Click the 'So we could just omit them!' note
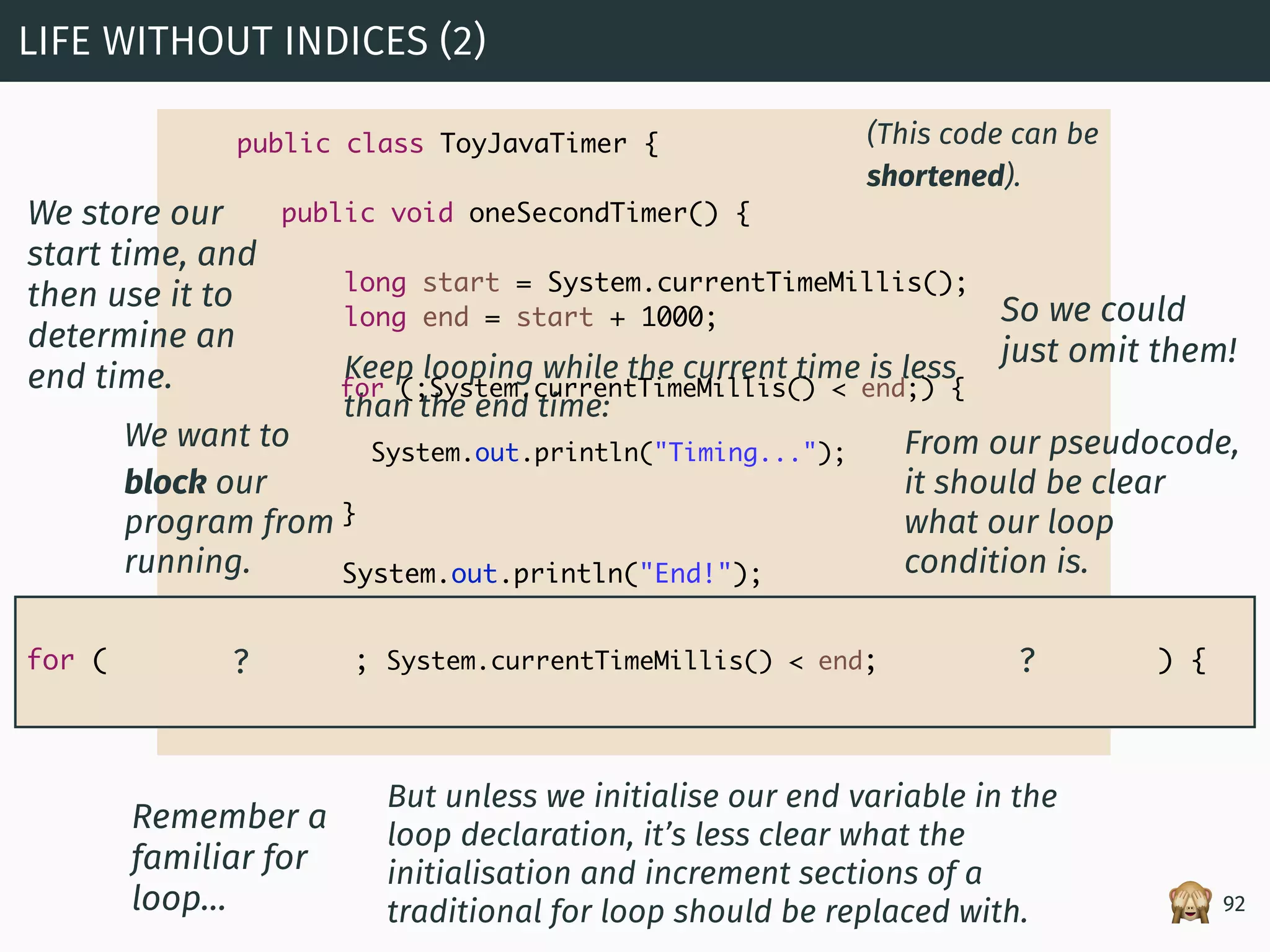Image resolution: width=1270 pixels, height=952 pixels. [x=1119, y=330]
